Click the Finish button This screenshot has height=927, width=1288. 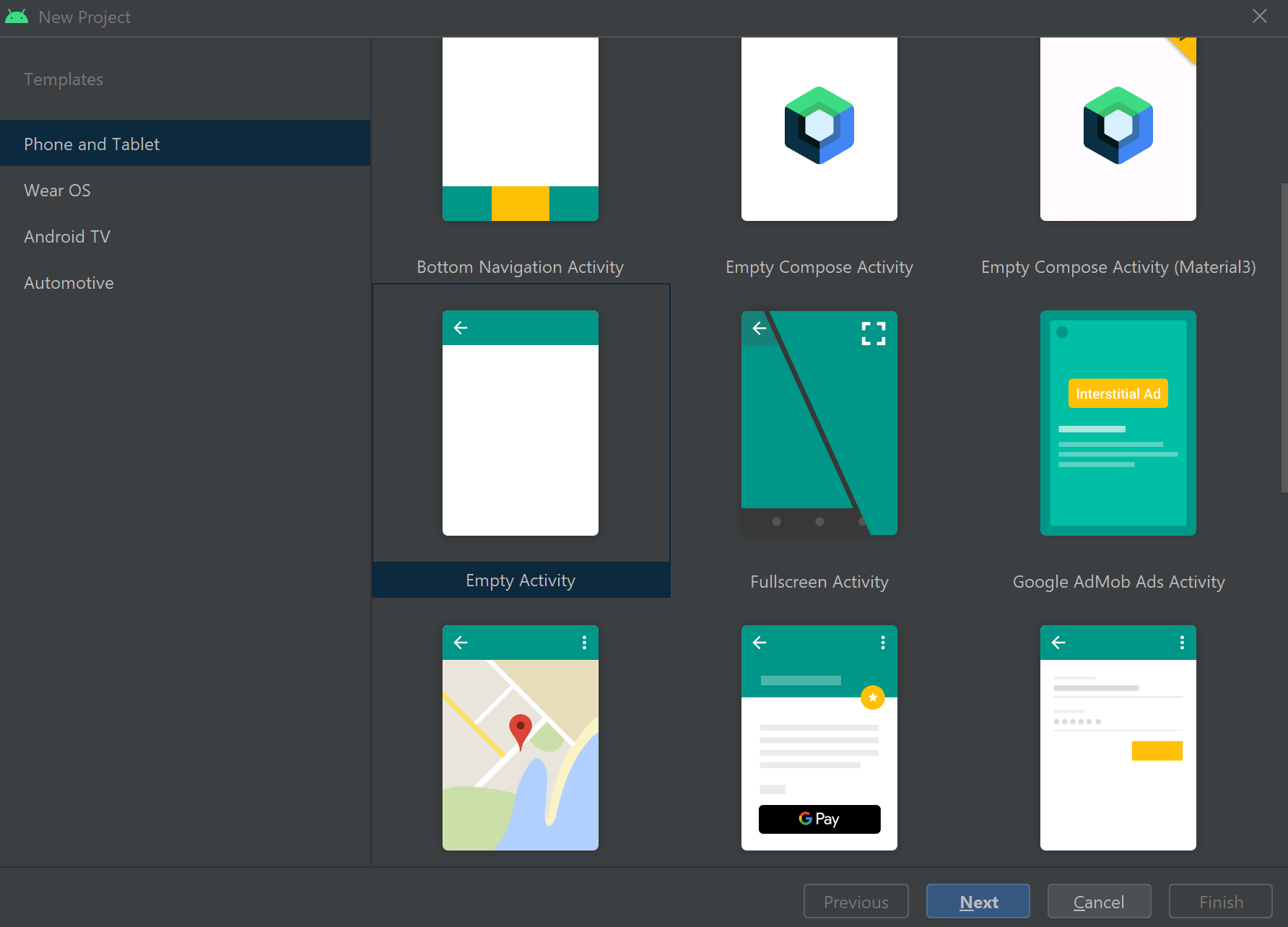coord(1220,901)
